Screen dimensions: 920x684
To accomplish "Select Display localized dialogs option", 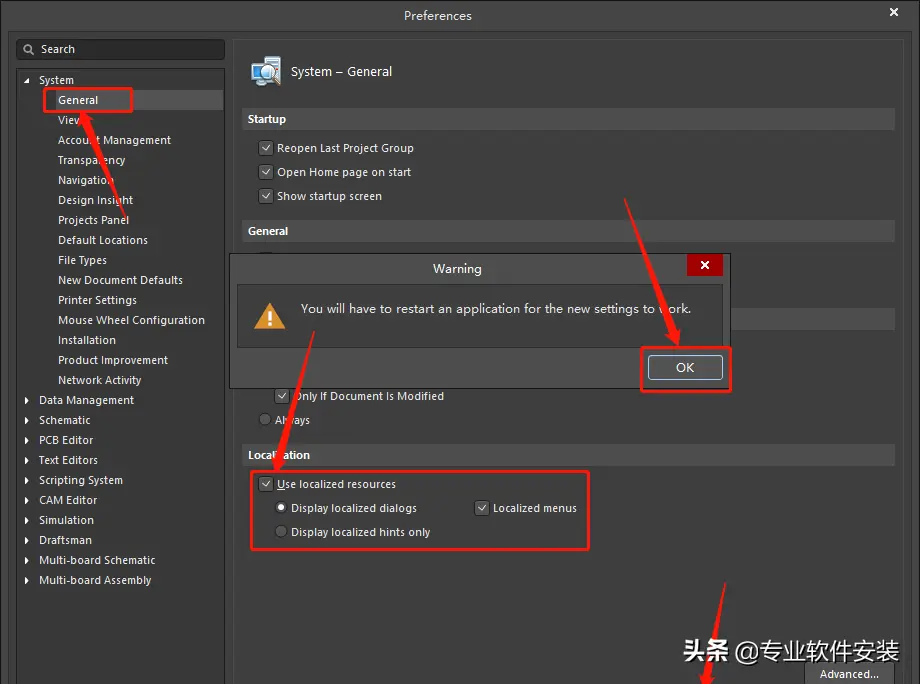I will [x=281, y=507].
